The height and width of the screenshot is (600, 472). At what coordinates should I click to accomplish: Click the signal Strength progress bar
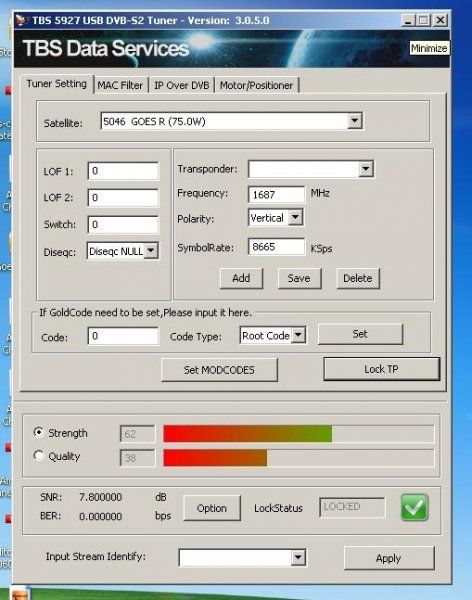point(299,434)
